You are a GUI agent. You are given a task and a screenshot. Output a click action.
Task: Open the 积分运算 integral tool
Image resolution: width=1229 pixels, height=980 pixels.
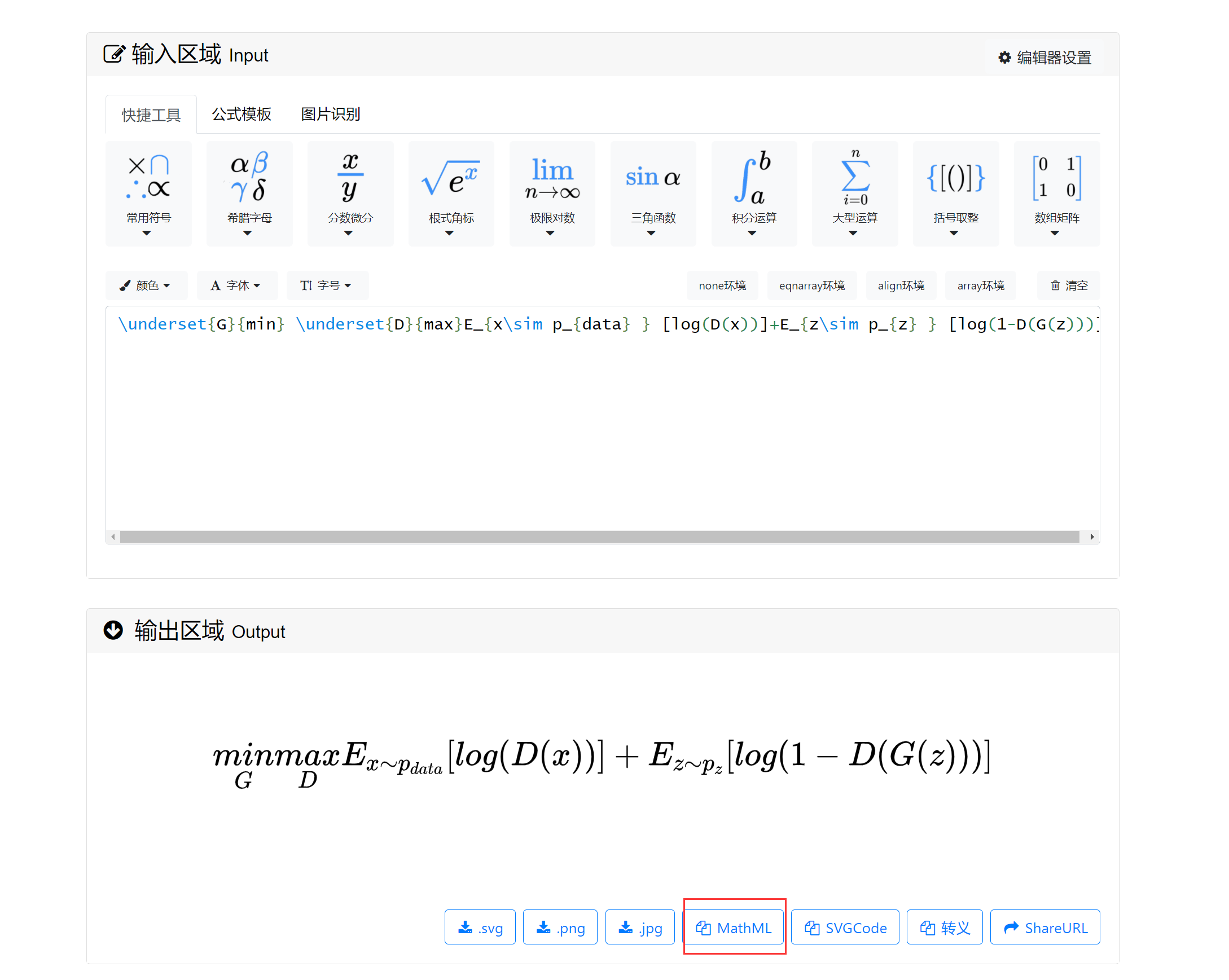coord(753,194)
